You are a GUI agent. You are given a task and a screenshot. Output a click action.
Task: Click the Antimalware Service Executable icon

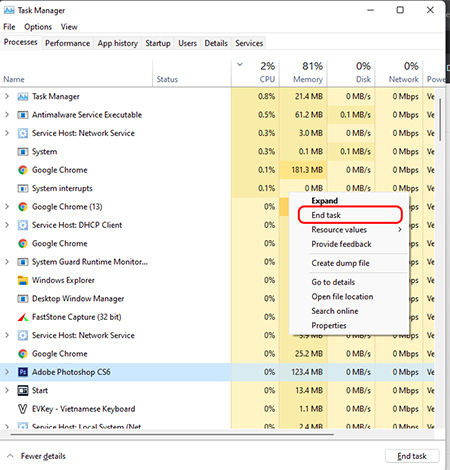23,115
